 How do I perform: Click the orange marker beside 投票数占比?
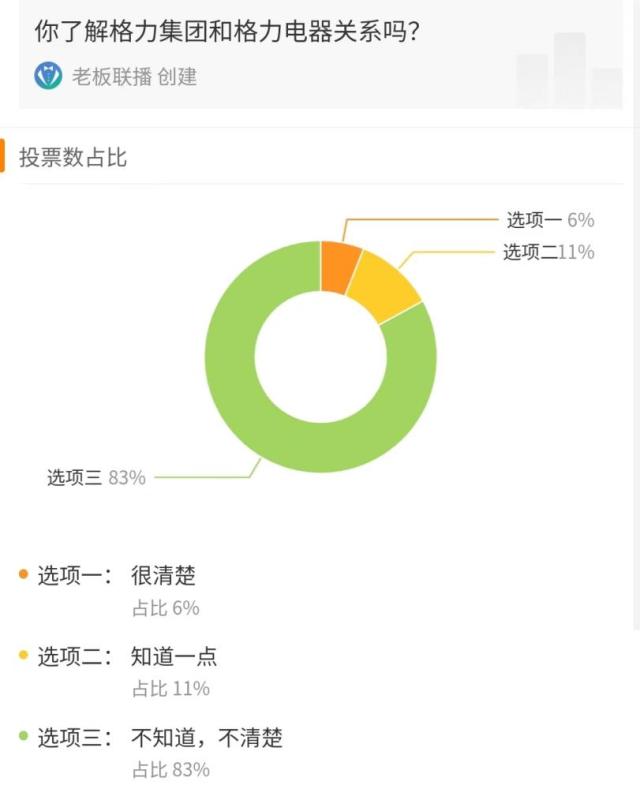(3, 157)
